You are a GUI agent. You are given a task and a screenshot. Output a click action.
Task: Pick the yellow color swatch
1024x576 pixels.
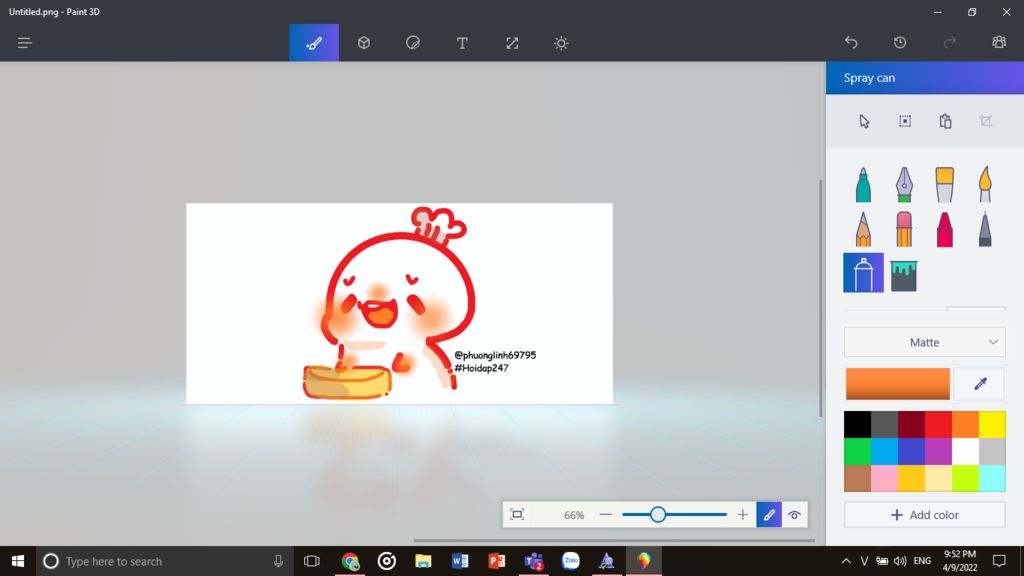(993, 424)
